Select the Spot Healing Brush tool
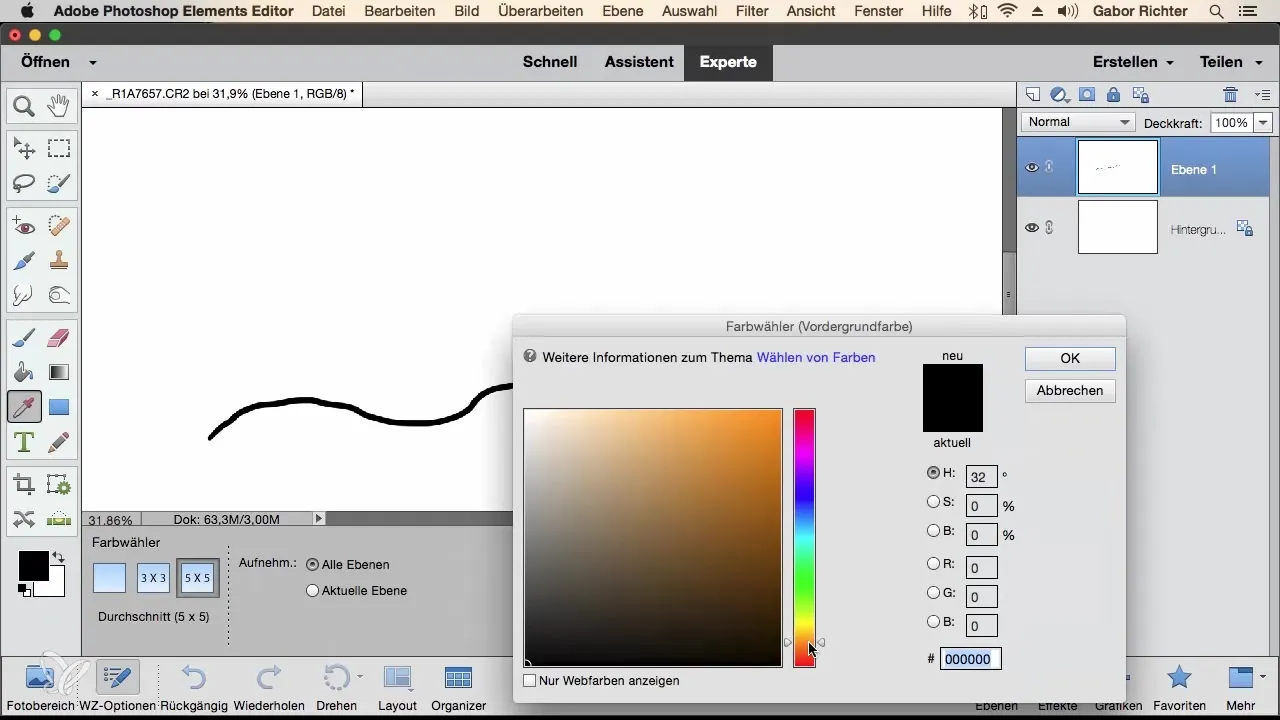 tap(59, 226)
